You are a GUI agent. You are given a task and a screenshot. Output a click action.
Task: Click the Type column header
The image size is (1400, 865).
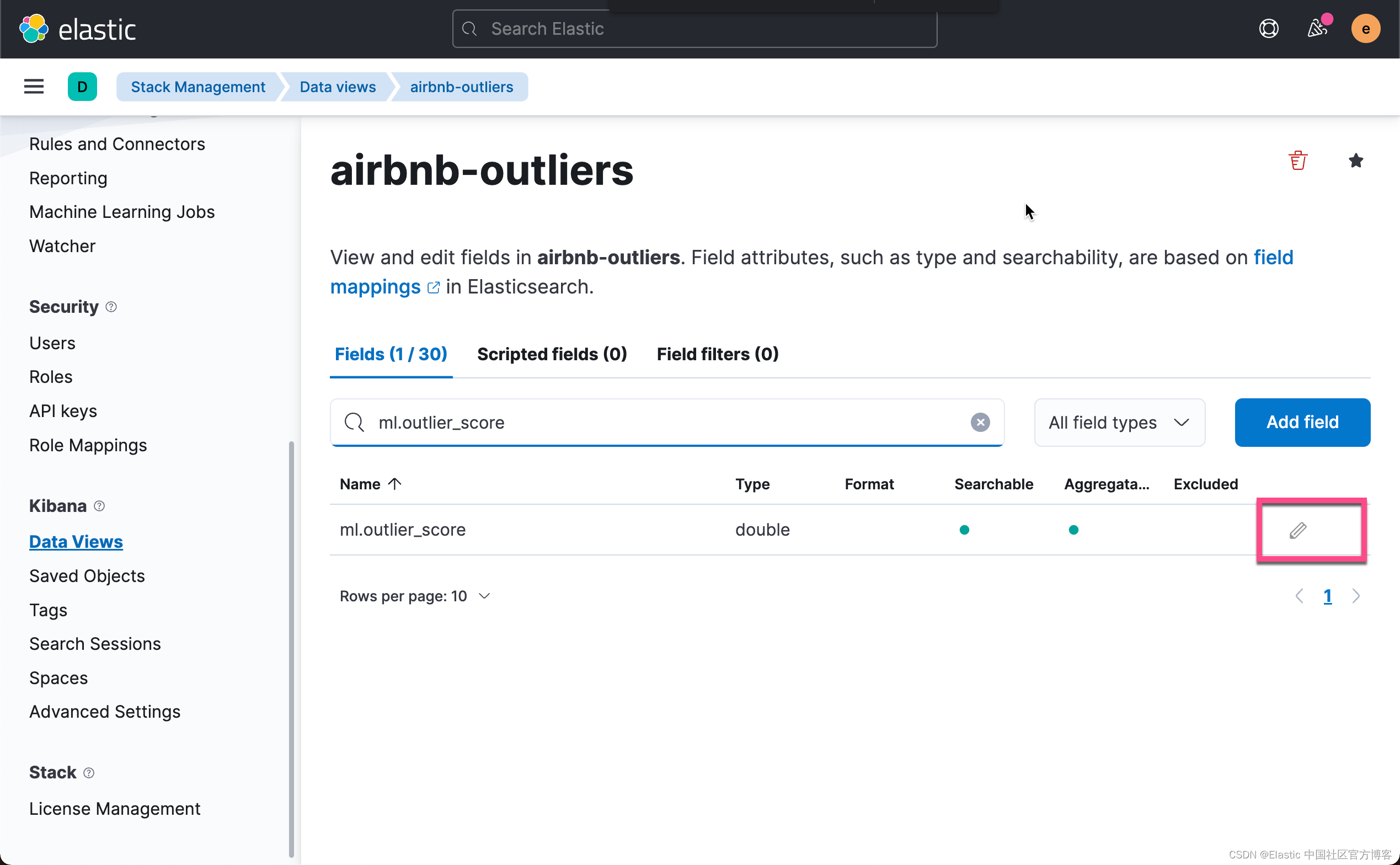[x=751, y=484]
